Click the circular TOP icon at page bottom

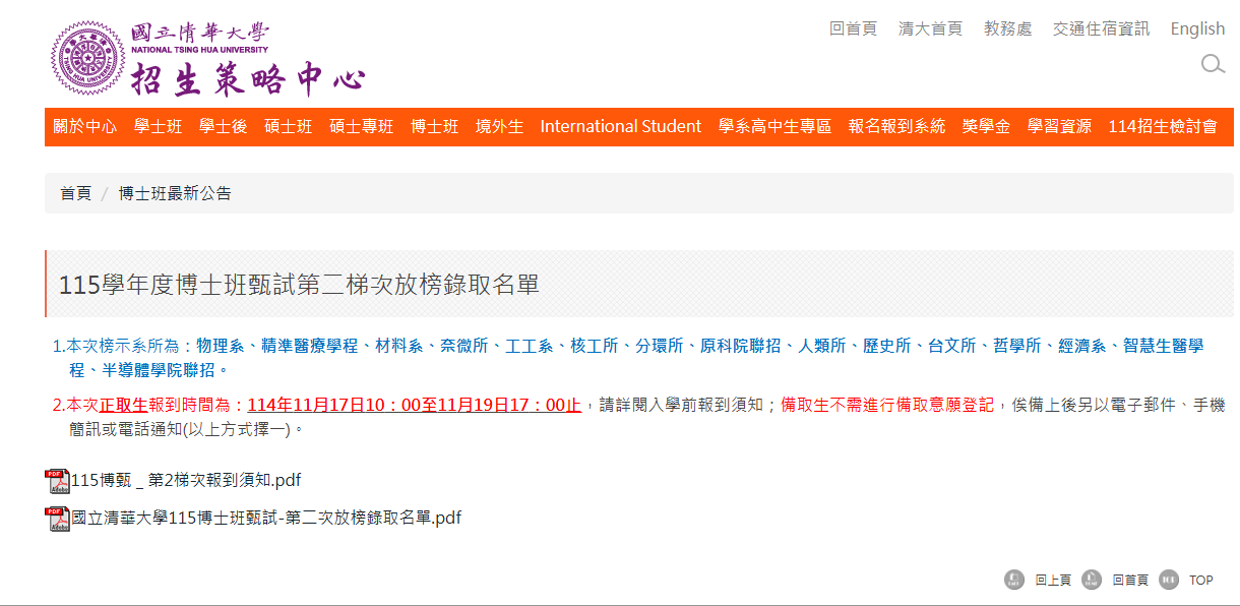pyautogui.click(x=1168, y=579)
